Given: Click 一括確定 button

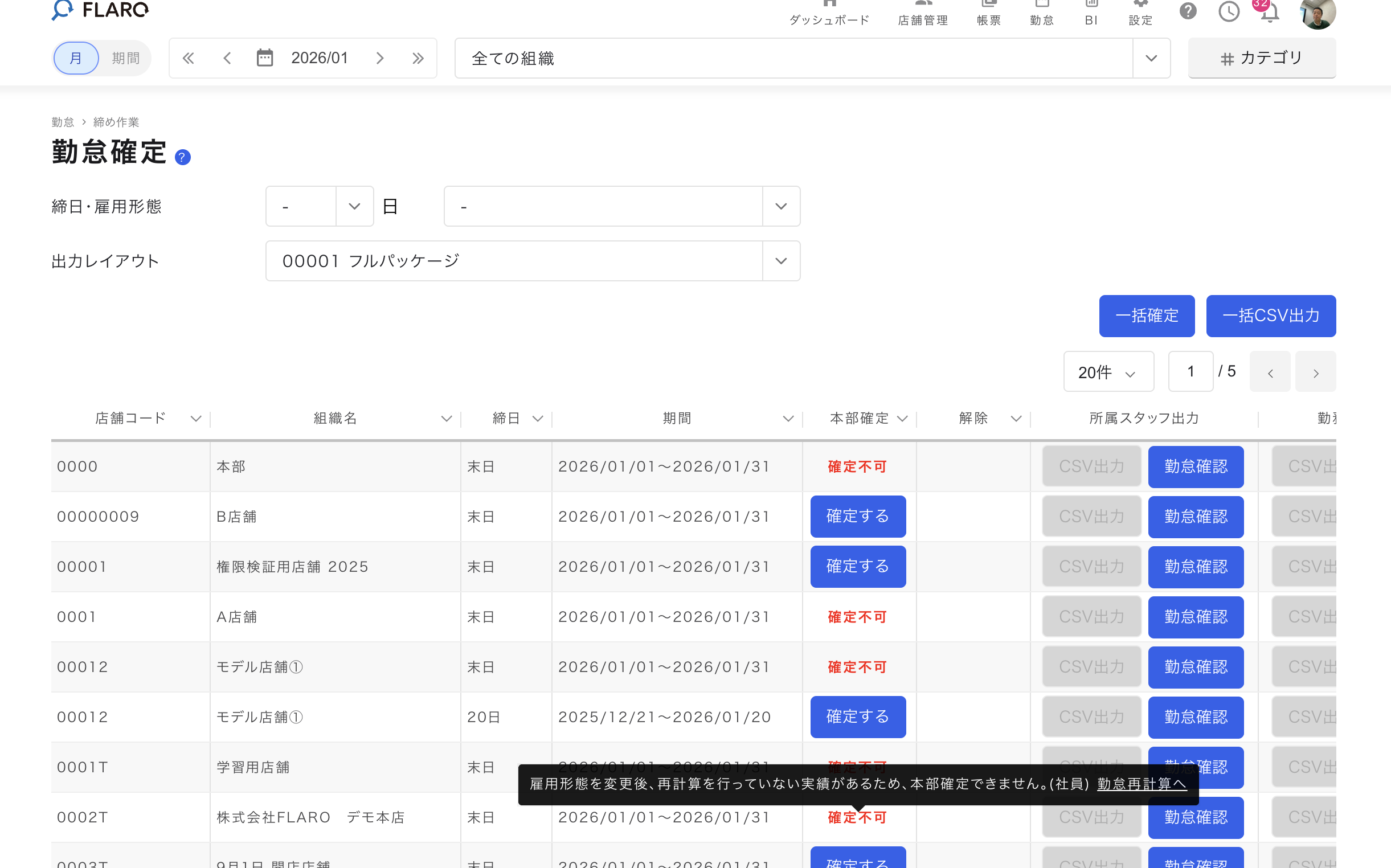Looking at the screenshot, I should [x=1147, y=316].
